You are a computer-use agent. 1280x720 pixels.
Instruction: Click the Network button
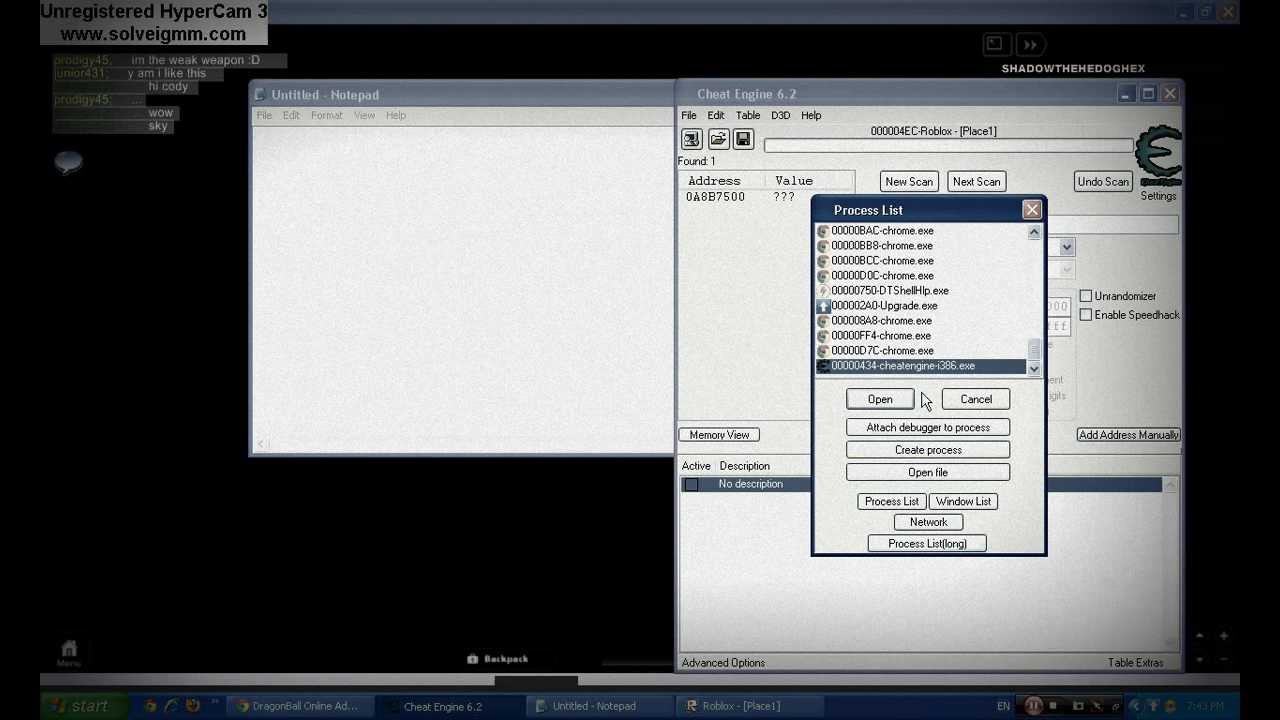tap(928, 522)
